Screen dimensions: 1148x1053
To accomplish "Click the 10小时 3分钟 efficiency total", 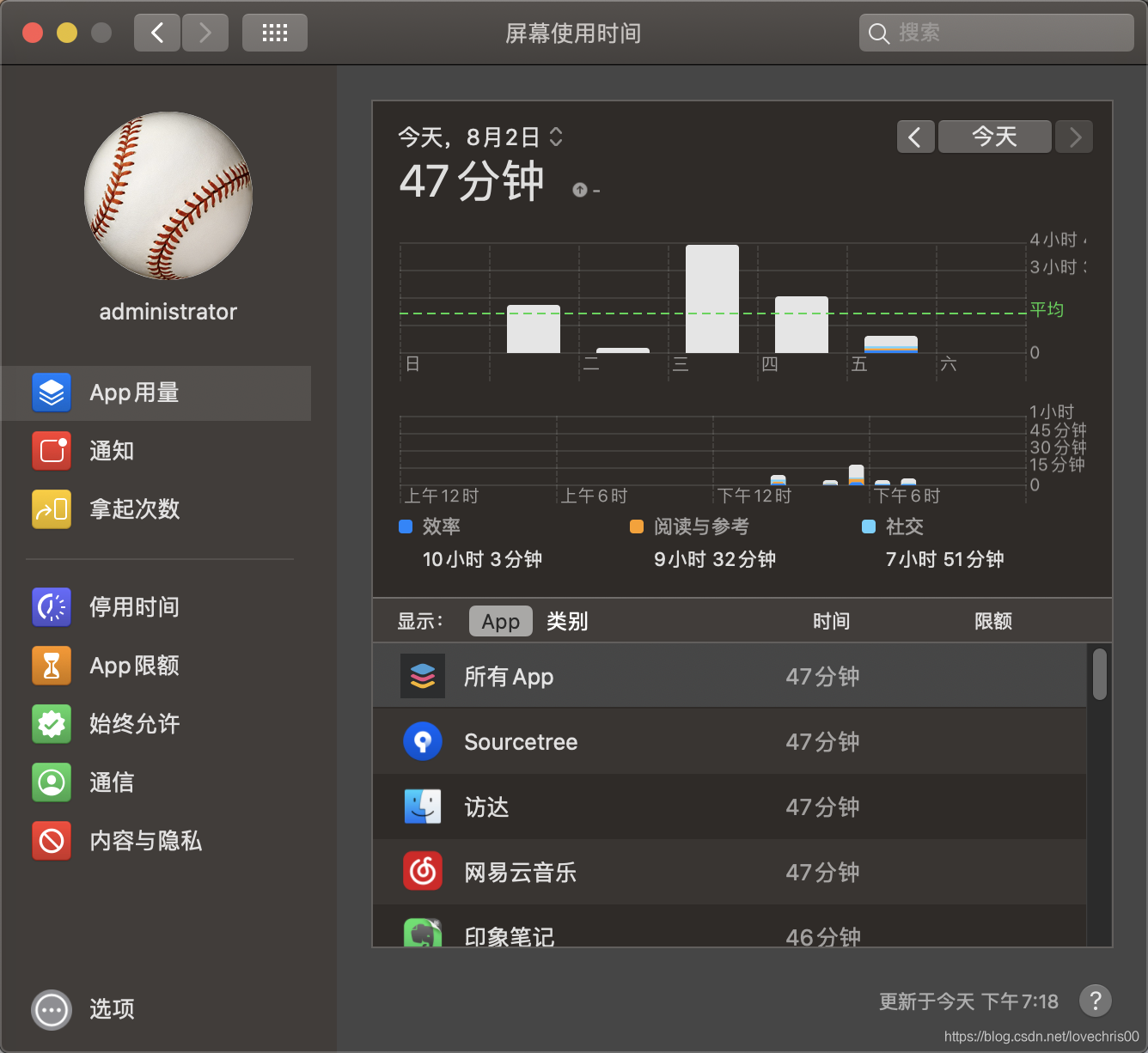I will (482, 559).
